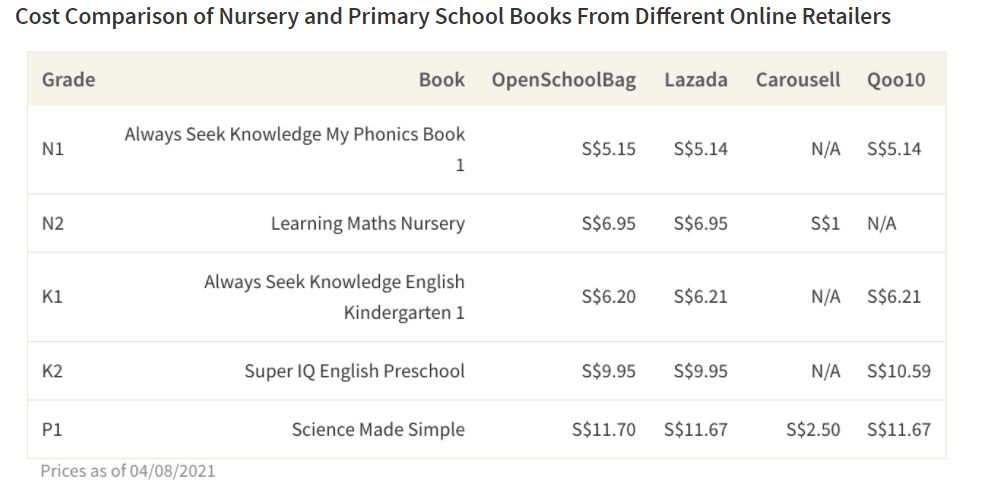
Task: Select the P1 grade cell
Action: (x=53, y=430)
